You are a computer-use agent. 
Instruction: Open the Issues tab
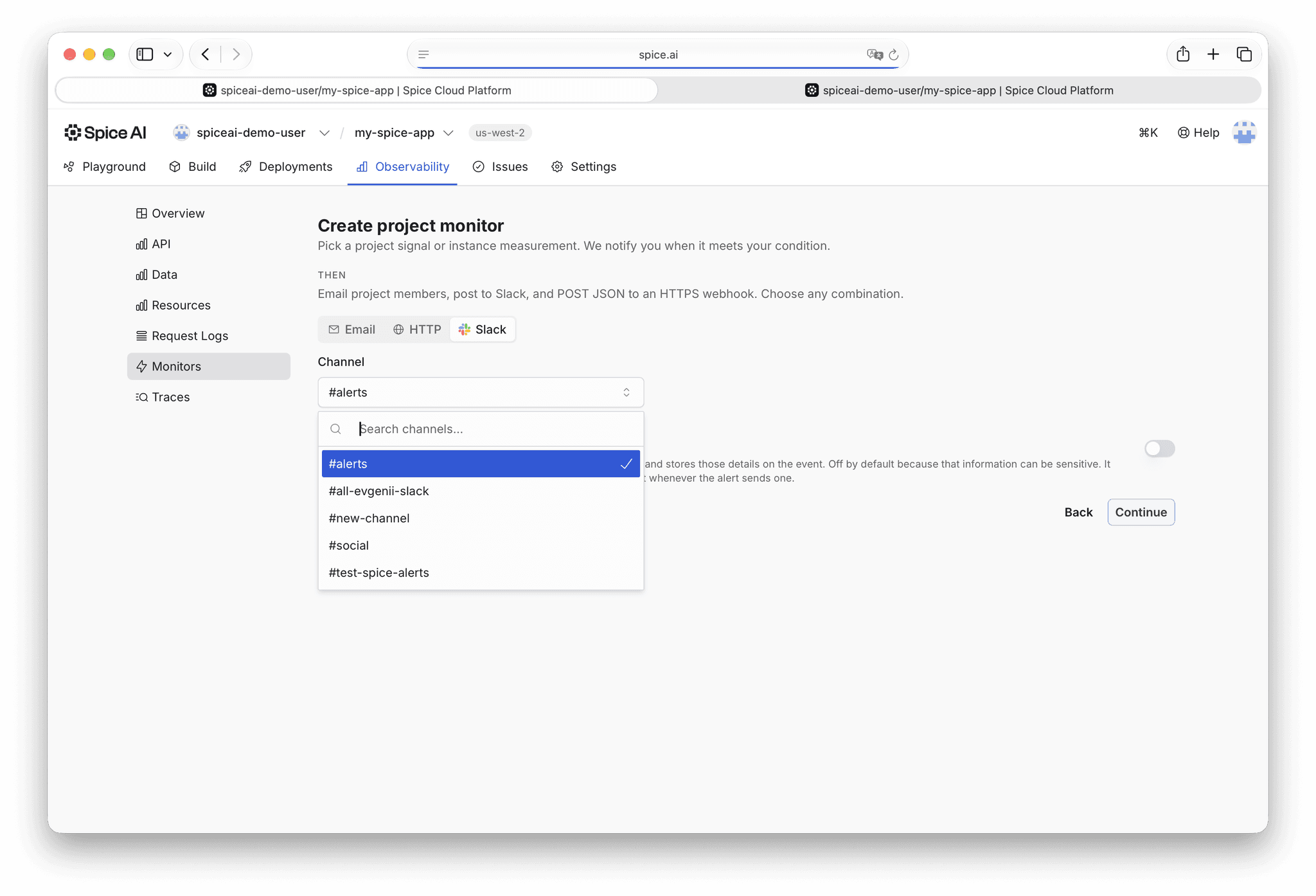pos(500,166)
